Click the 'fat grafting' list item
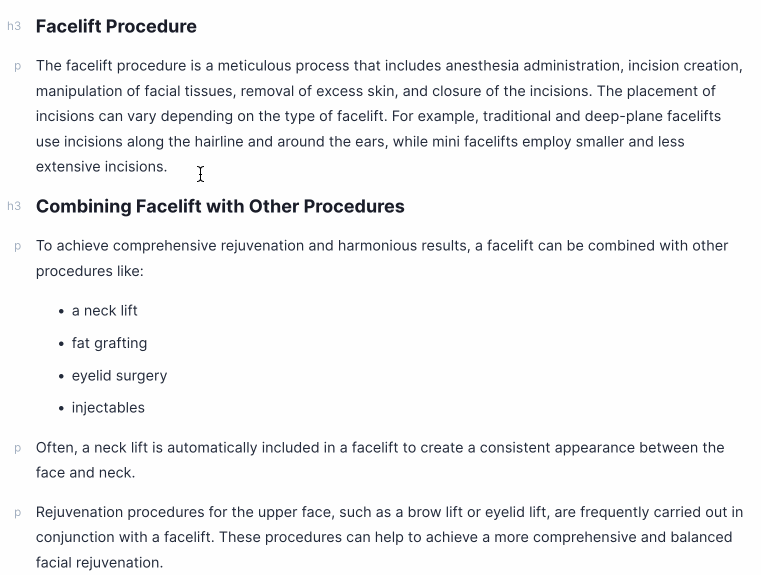 109,343
